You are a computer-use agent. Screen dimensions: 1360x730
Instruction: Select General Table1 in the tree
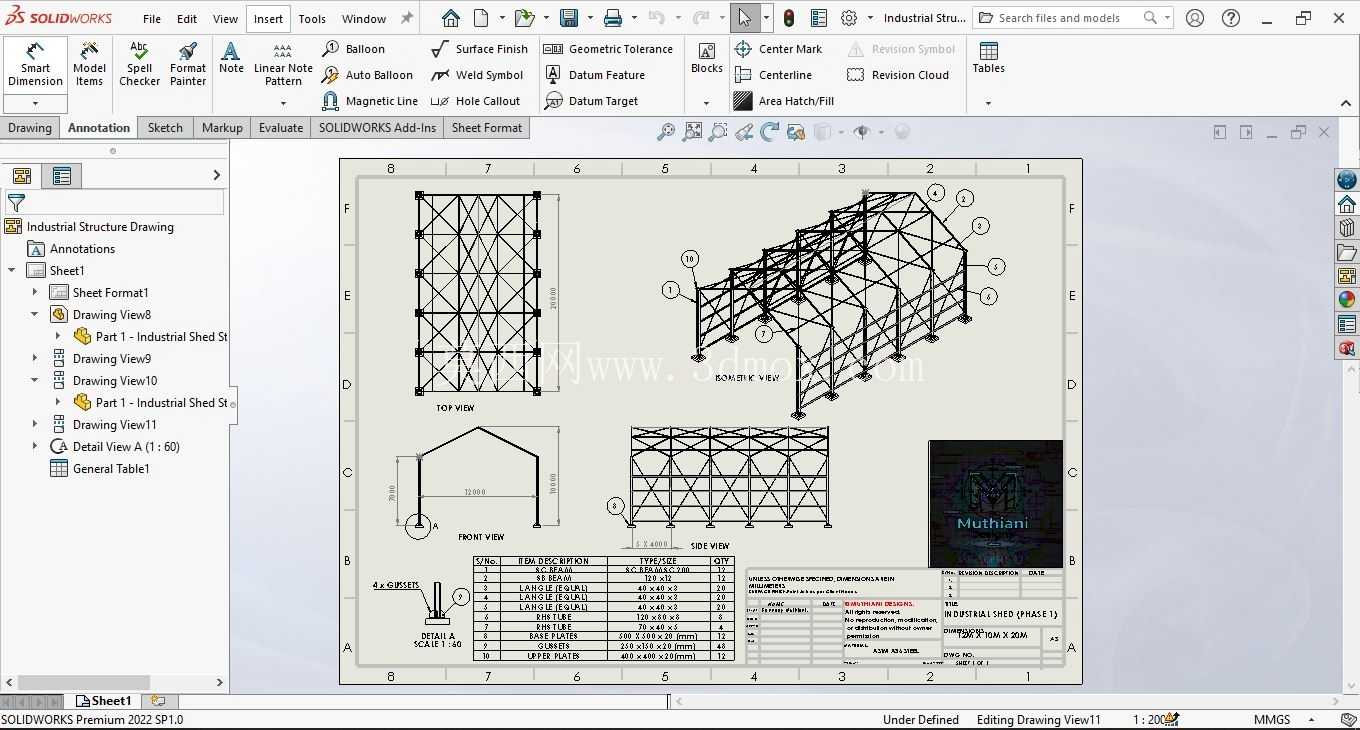111,469
